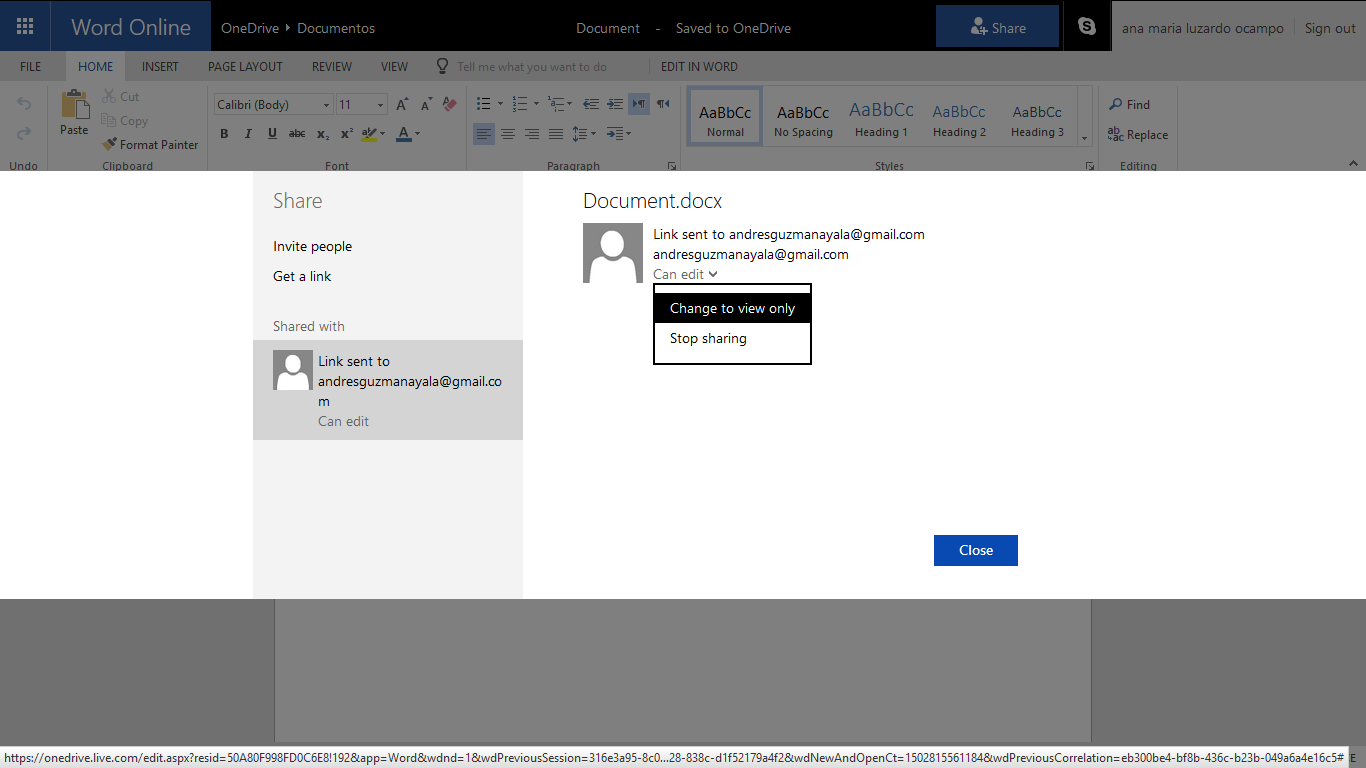Expand the Styles gallery arrow
Viewport: 1366px width, 768px height.
pyautogui.click(x=1085, y=137)
